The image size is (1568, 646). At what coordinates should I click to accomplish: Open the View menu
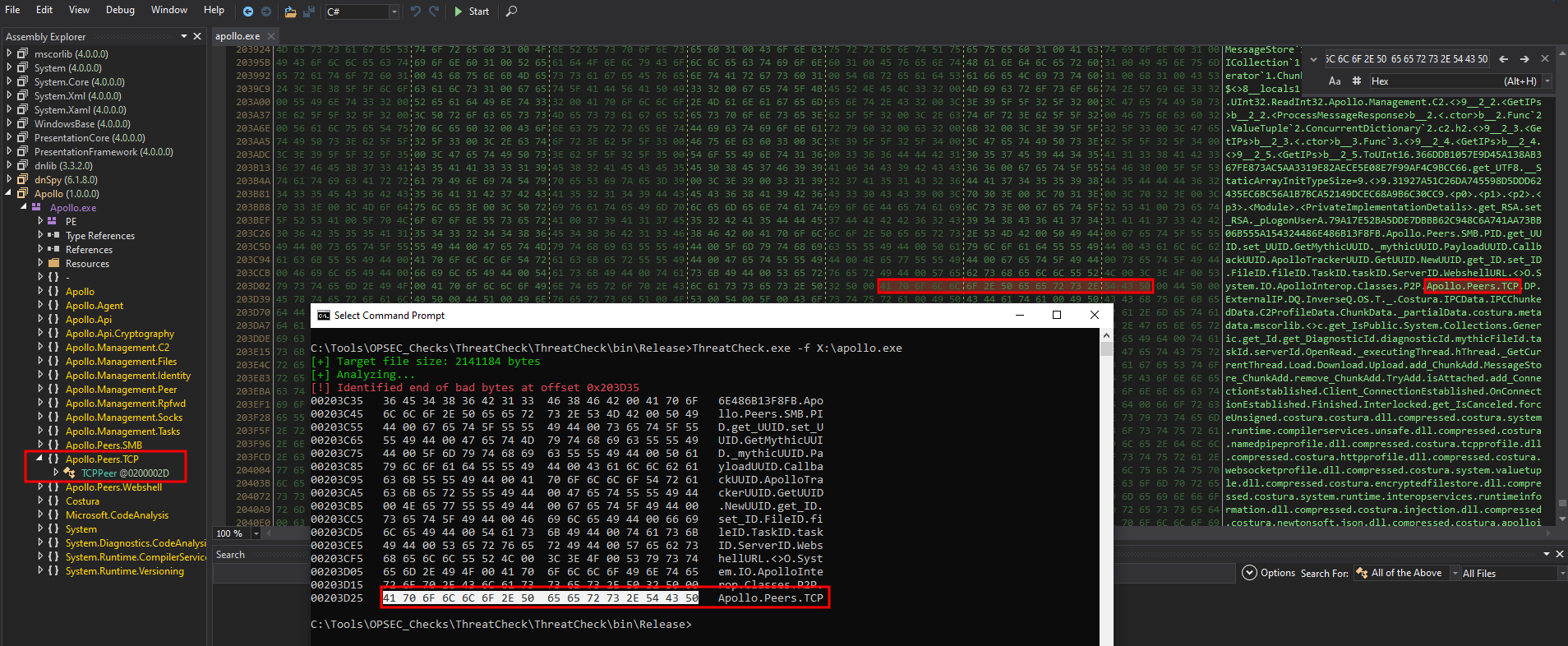[x=79, y=10]
